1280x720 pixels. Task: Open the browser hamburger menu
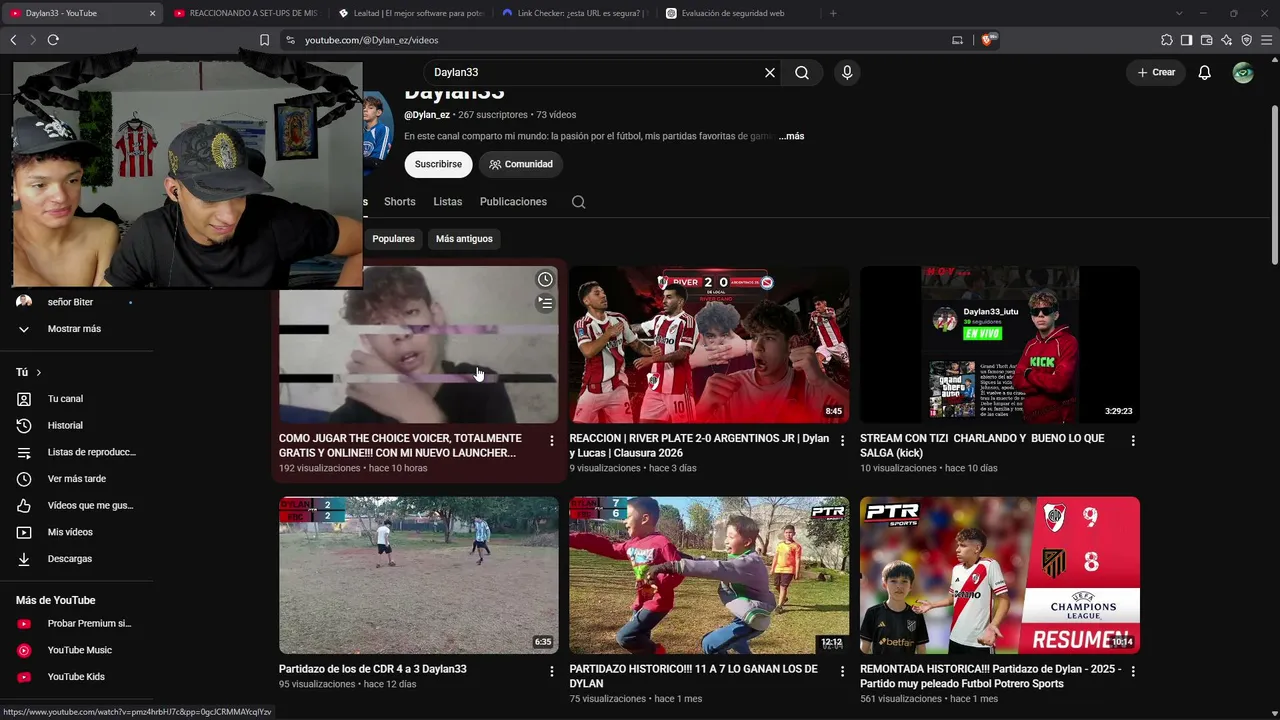tap(1266, 40)
